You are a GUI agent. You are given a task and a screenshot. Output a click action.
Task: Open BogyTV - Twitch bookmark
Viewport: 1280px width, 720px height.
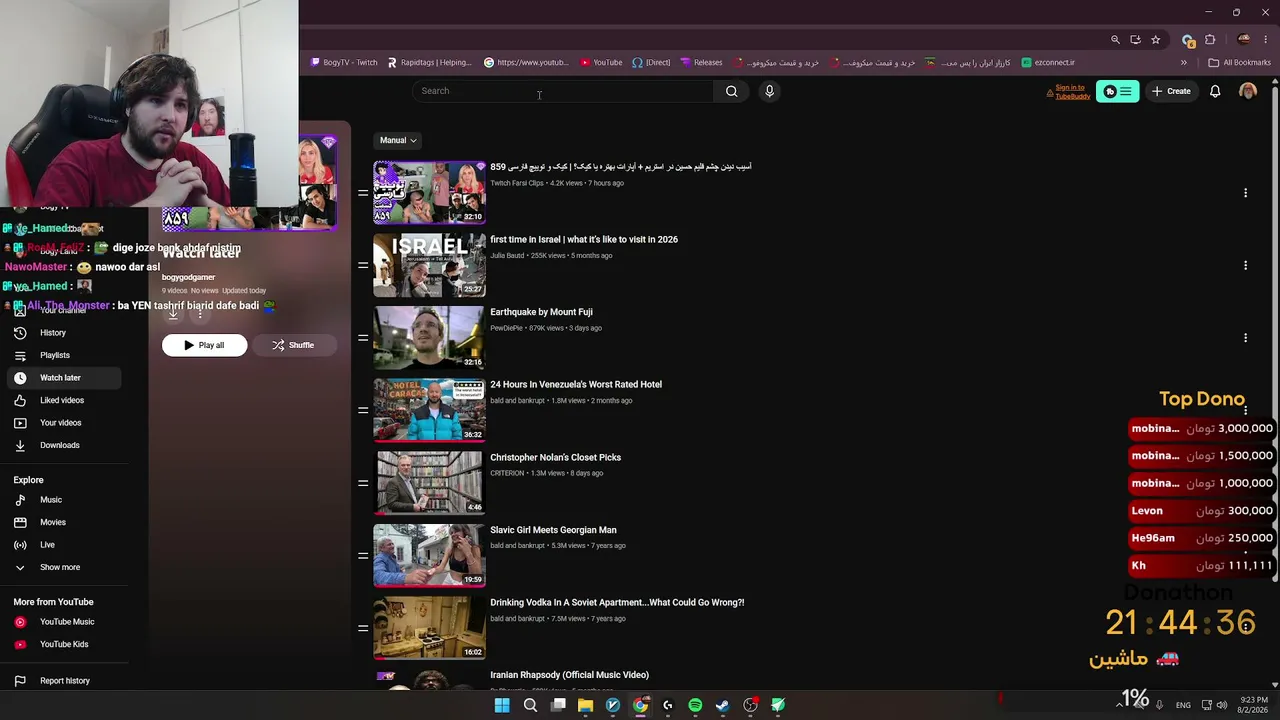[x=344, y=62]
